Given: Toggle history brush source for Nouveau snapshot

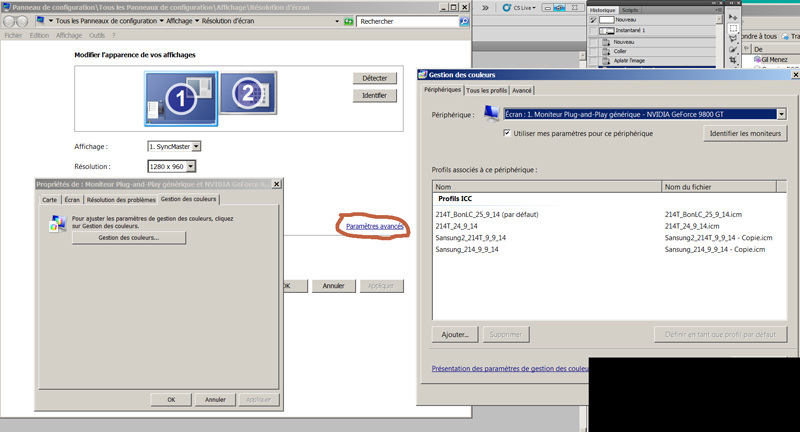Looking at the screenshot, I should [593, 20].
